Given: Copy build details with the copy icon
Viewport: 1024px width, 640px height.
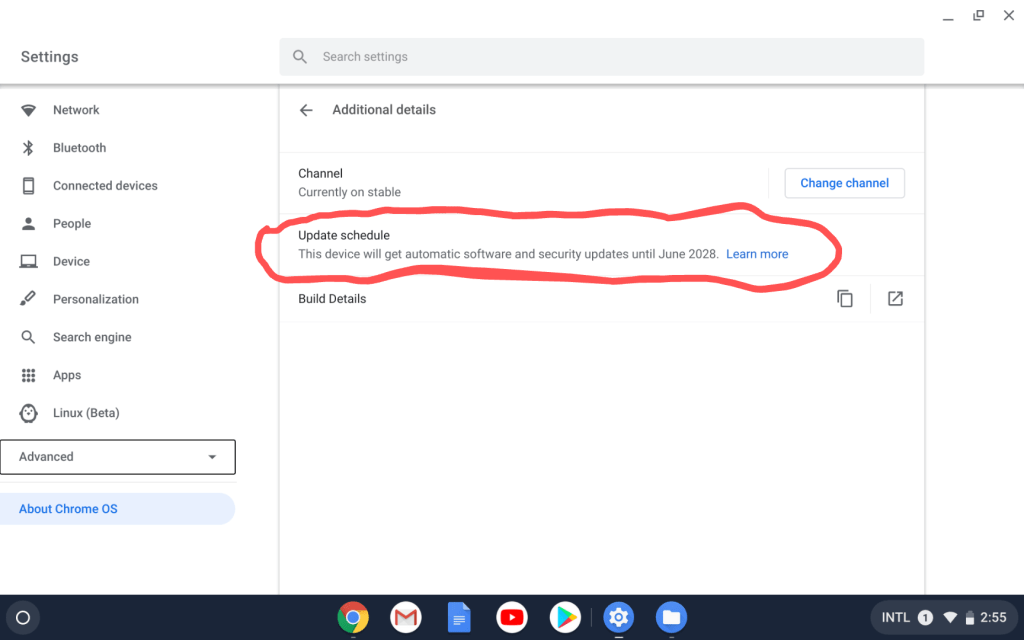Looking at the screenshot, I should tap(845, 299).
